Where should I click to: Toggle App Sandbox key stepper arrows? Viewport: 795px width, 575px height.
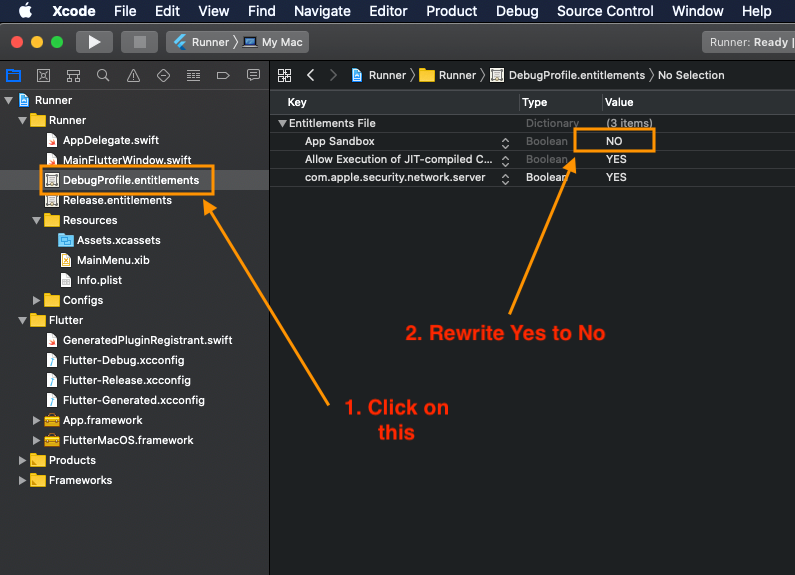click(505, 143)
